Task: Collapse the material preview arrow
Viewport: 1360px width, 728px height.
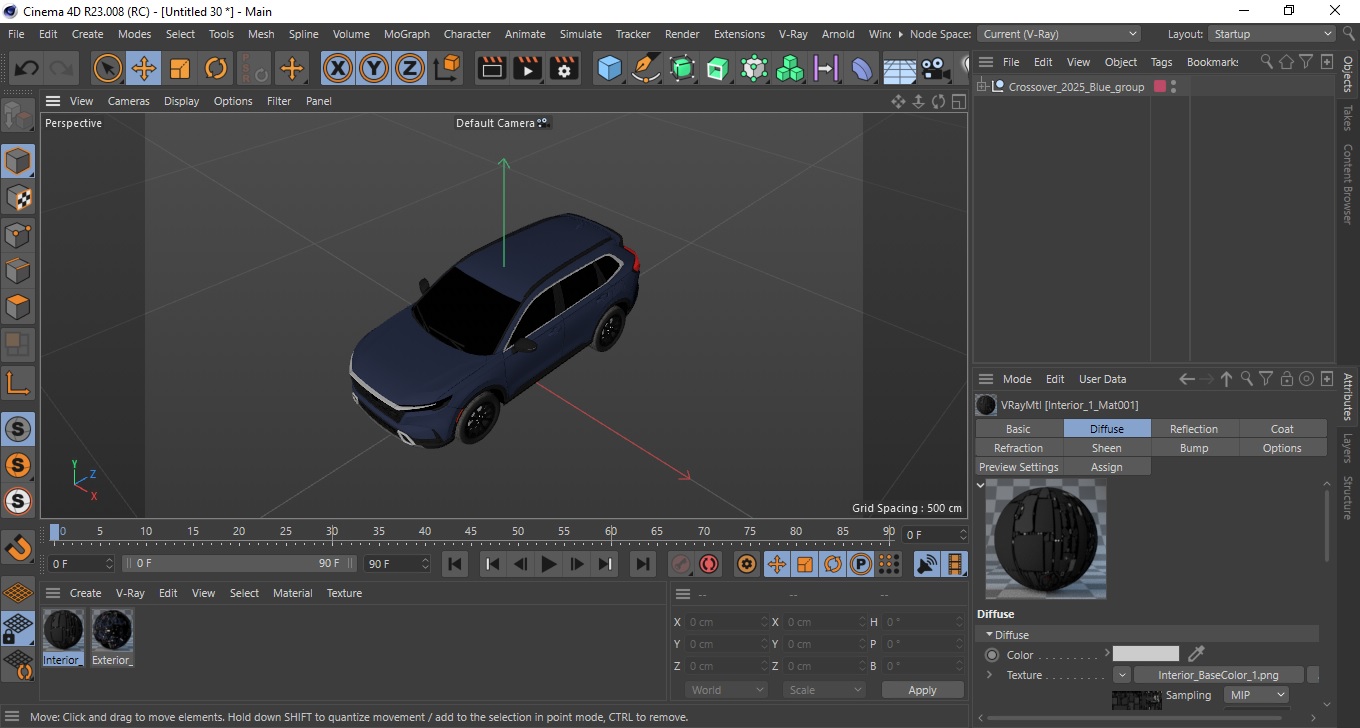Action: click(x=981, y=485)
